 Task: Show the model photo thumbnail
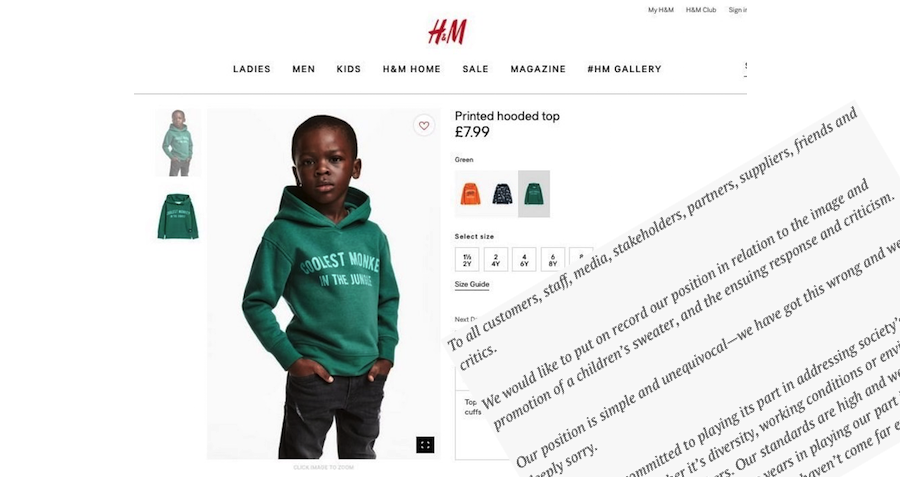pos(178,143)
